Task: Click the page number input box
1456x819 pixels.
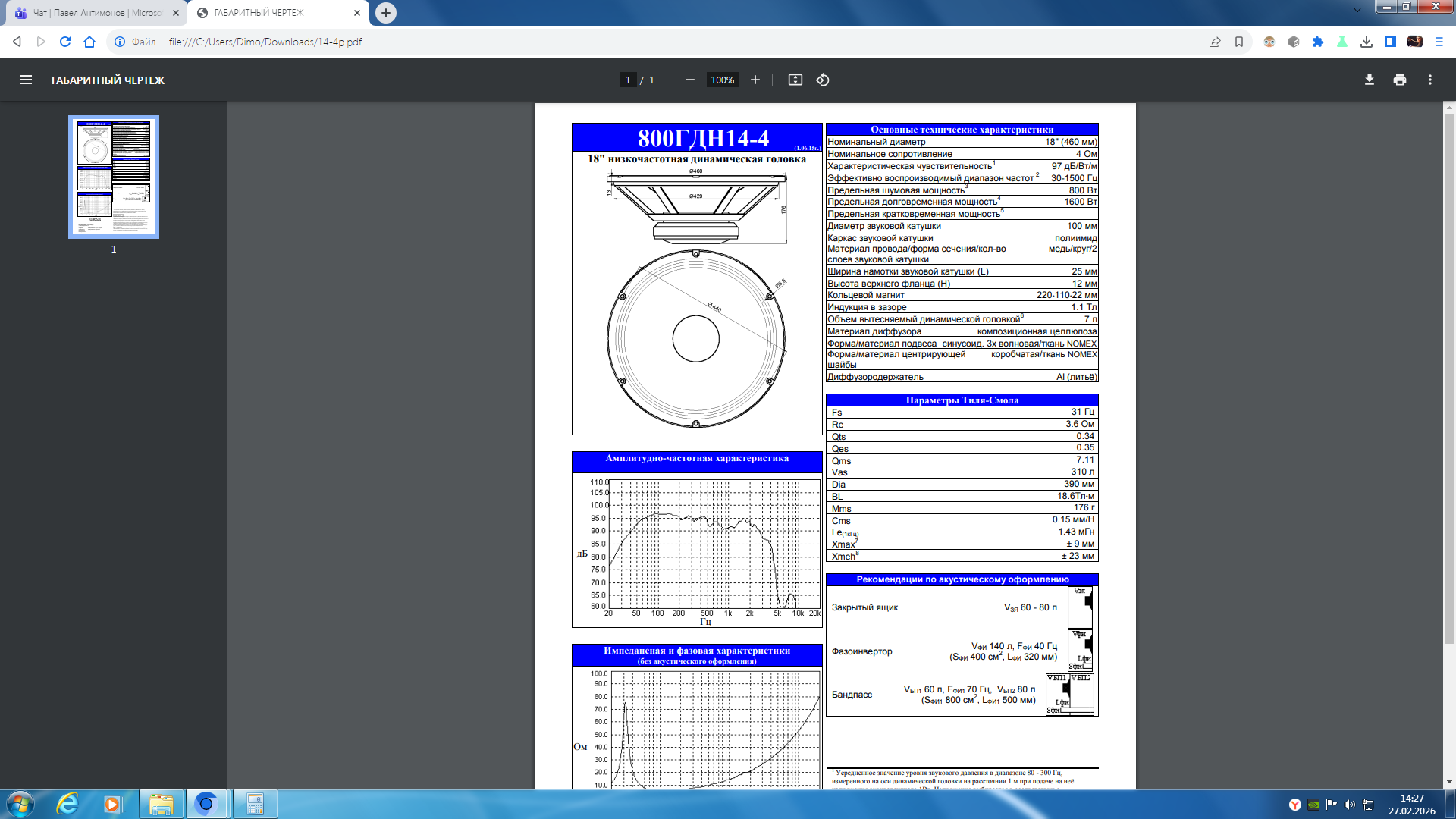Action: 627,80
